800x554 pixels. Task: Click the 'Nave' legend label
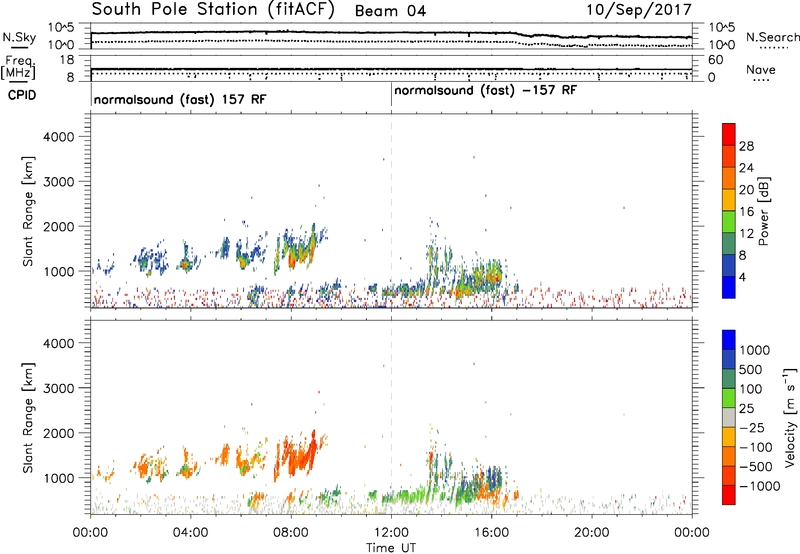click(761, 69)
